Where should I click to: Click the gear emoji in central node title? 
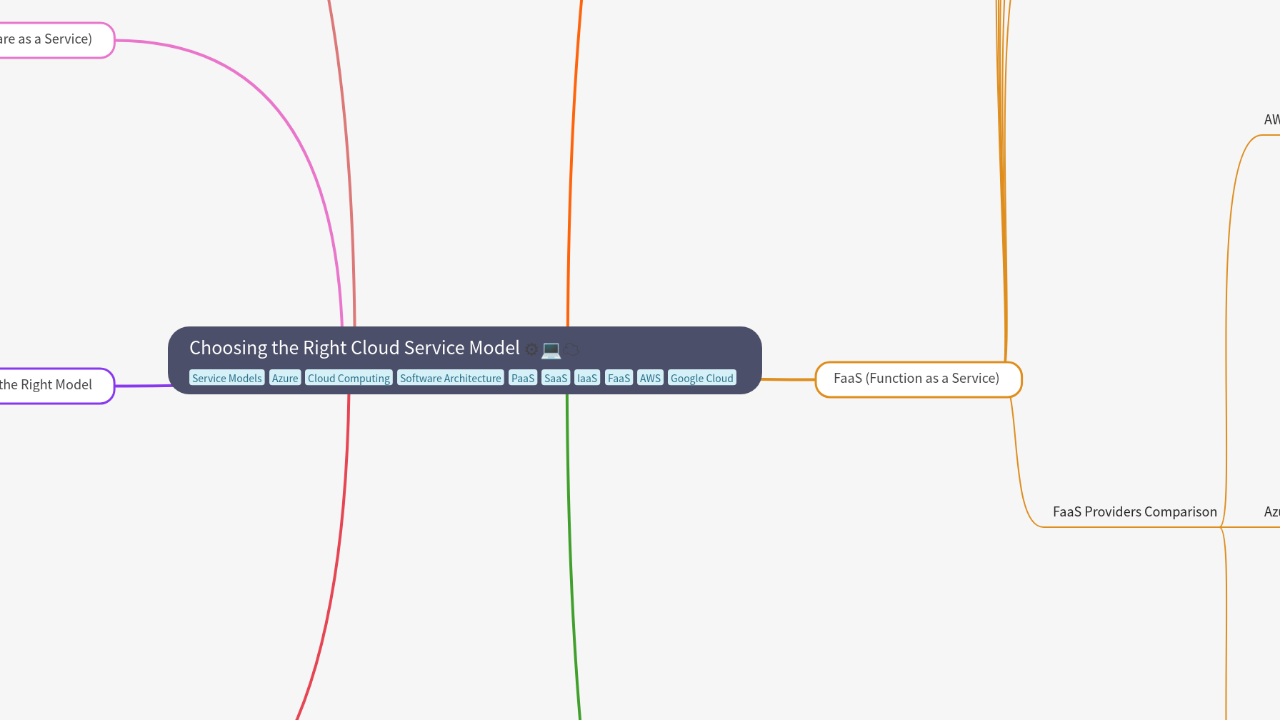tap(532, 349)
